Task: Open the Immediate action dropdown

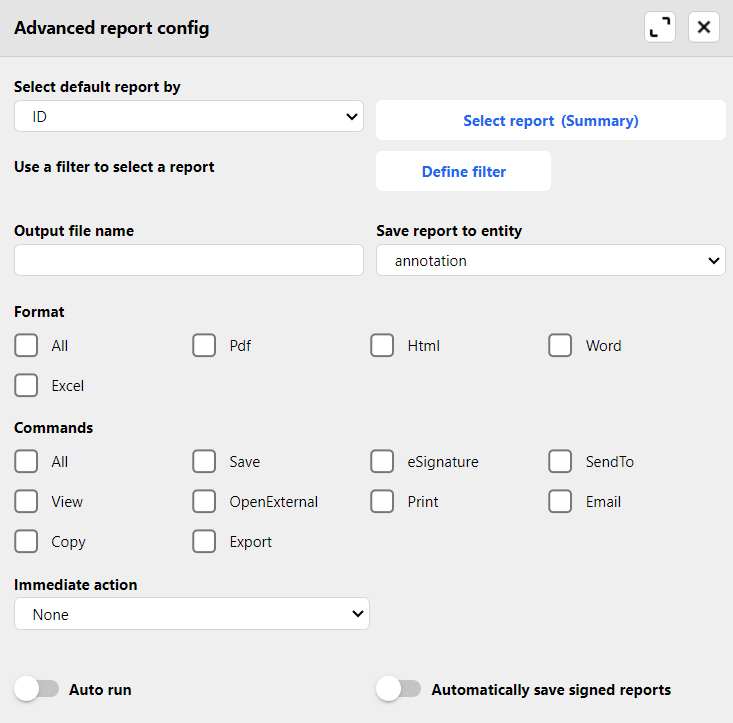Action: point(192,614)
